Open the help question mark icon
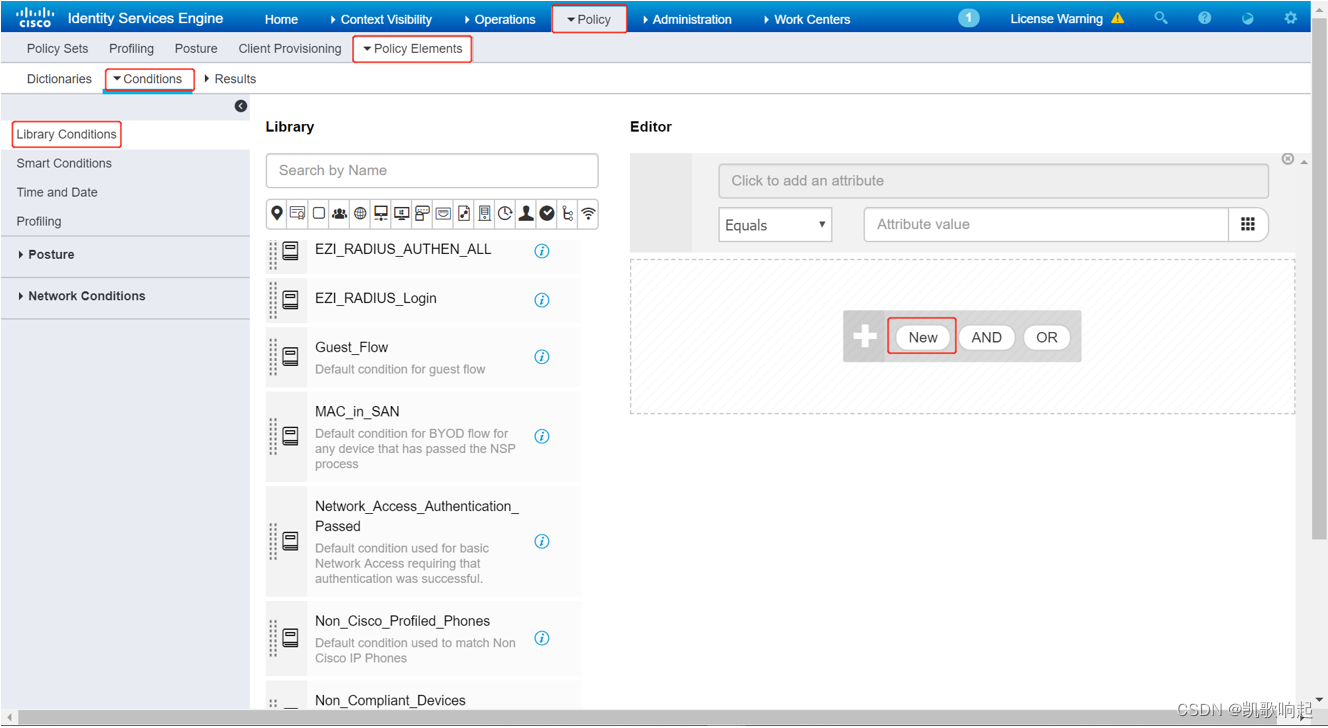The height and width of the screenshot is (728, 1328). click(x=1205, y=18)
